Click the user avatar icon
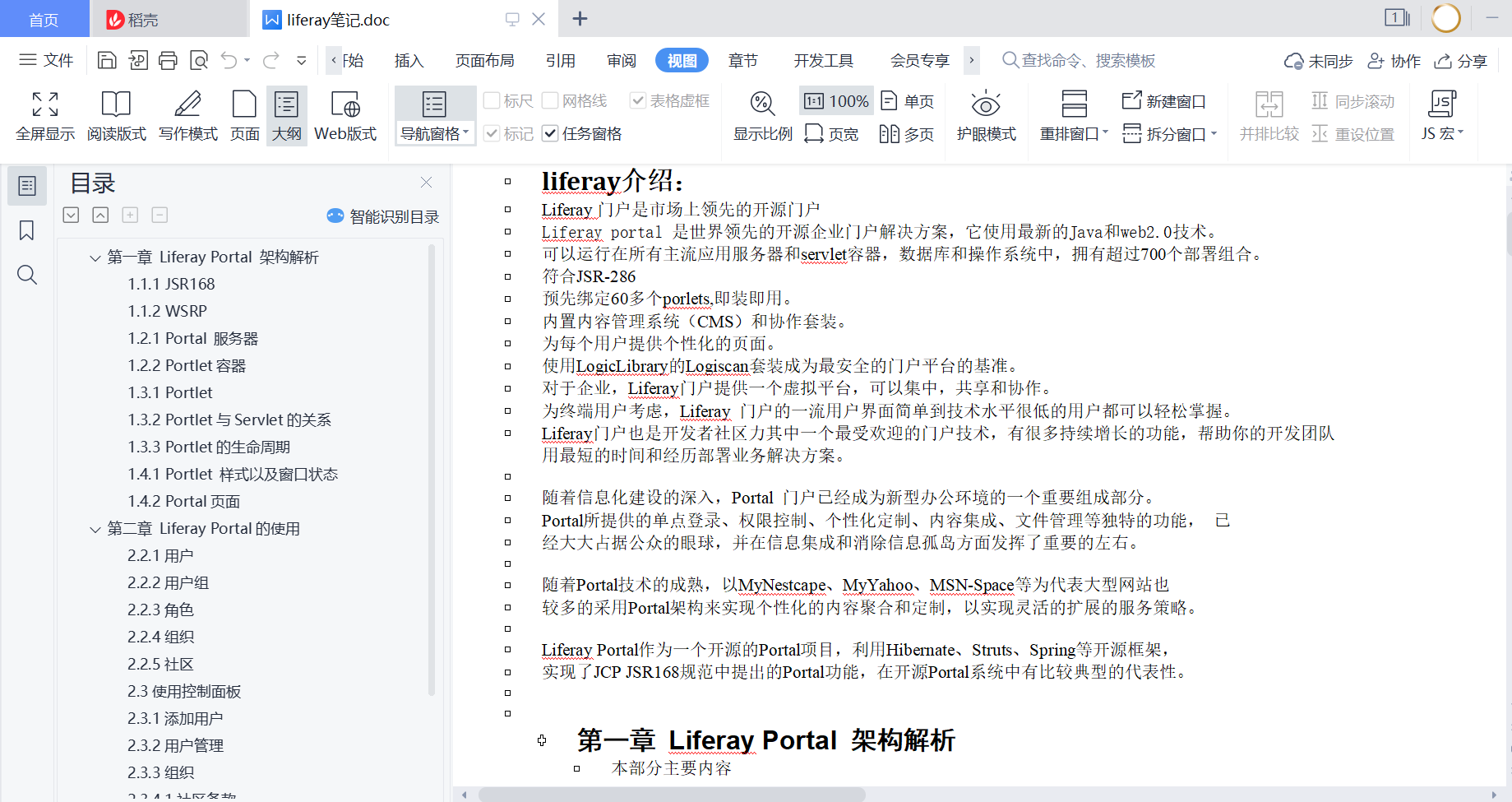 coord(1446,18)
